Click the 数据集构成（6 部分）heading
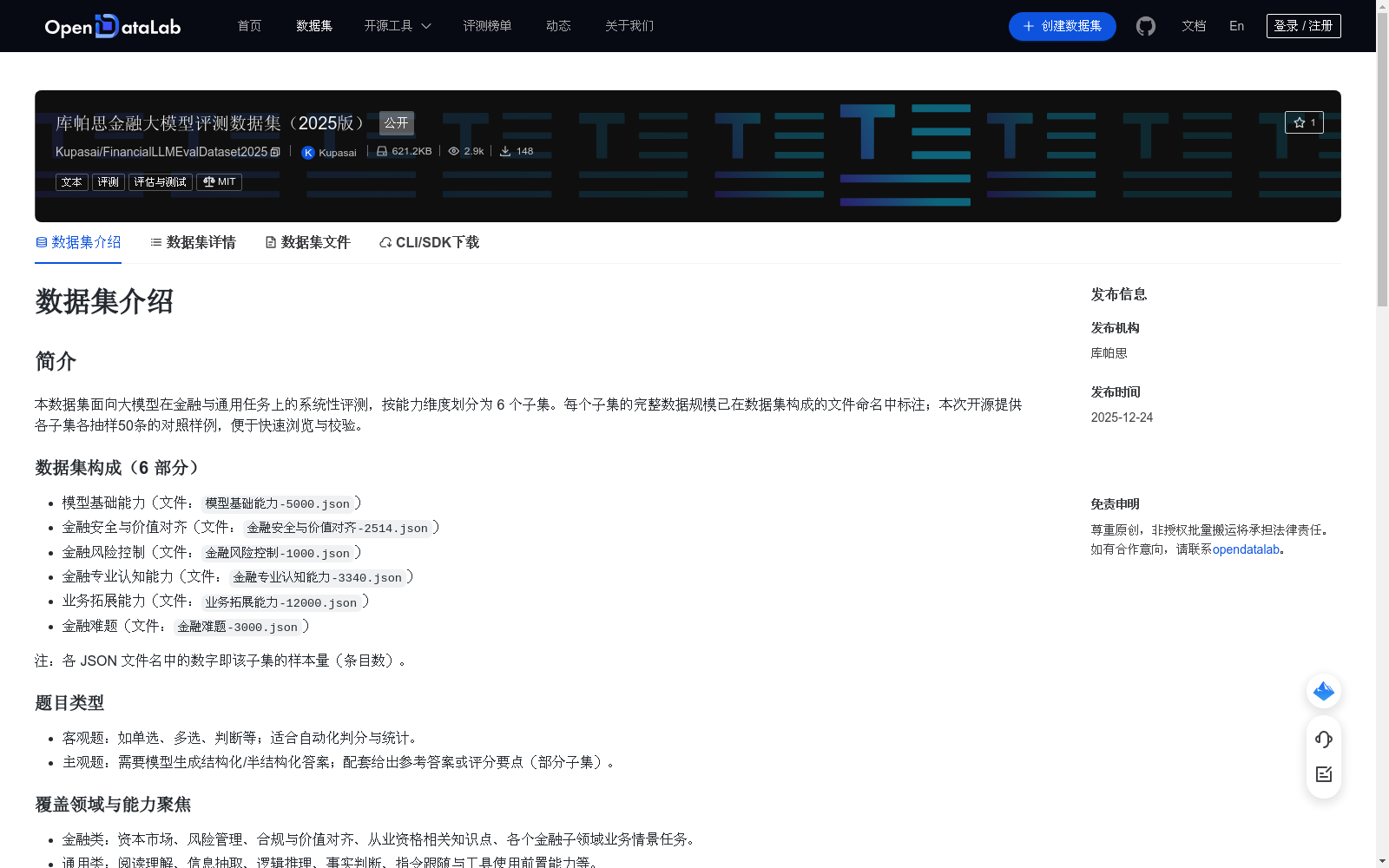This screenshot has width=1389, height=868. [121, 468]
